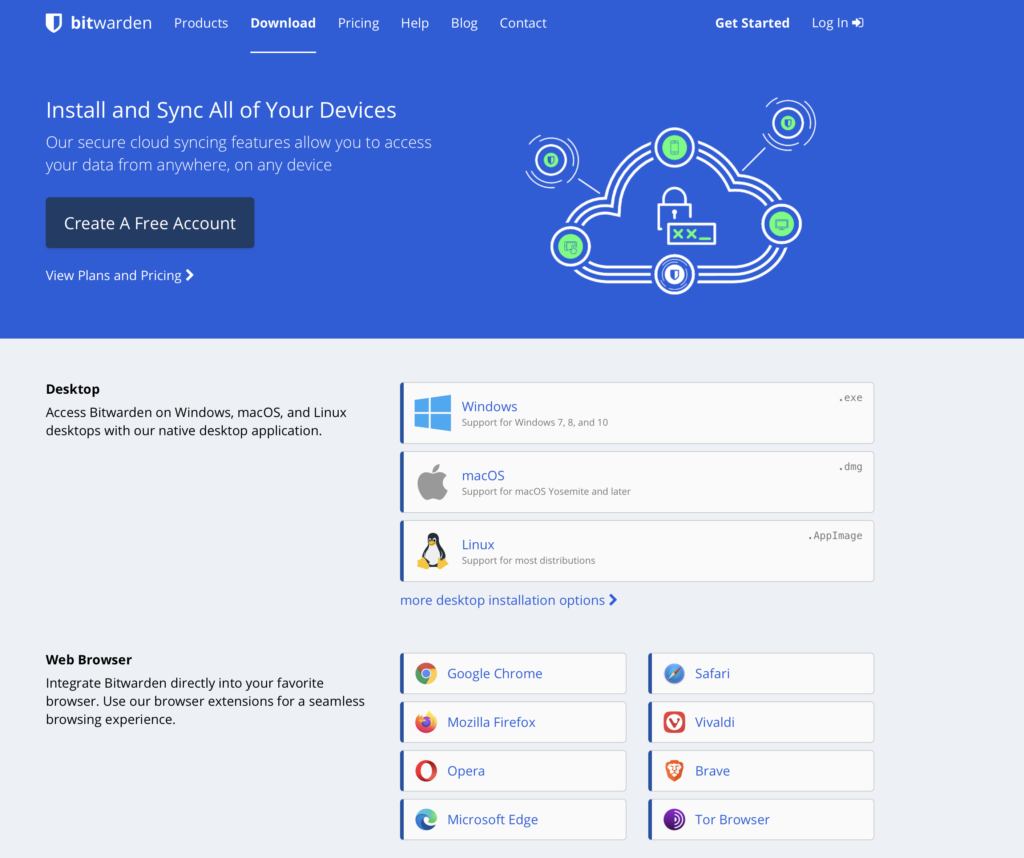Click the bitwarden wordmark text
This screenshot has width=1024, height=858.
pyautogui.click(x=111, y=23)
